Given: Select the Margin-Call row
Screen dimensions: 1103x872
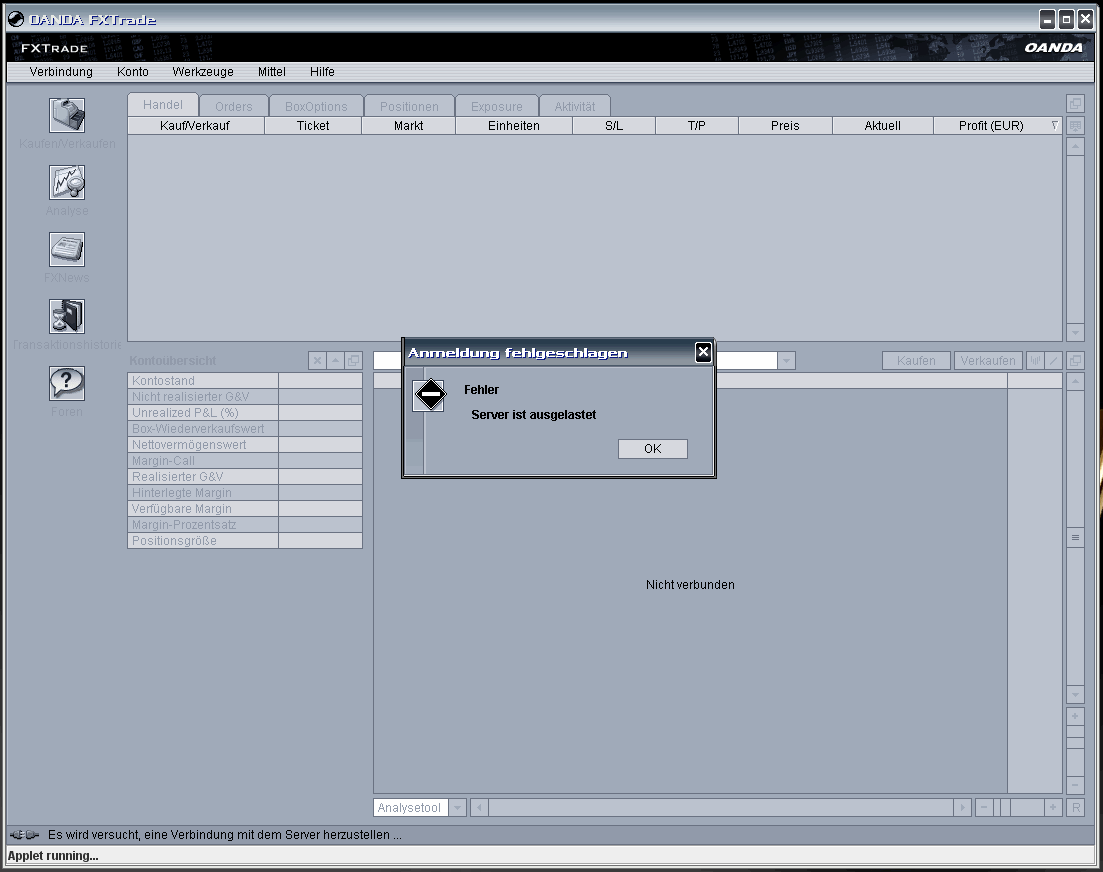Looking at the screenshot, I should coord(245,461).
